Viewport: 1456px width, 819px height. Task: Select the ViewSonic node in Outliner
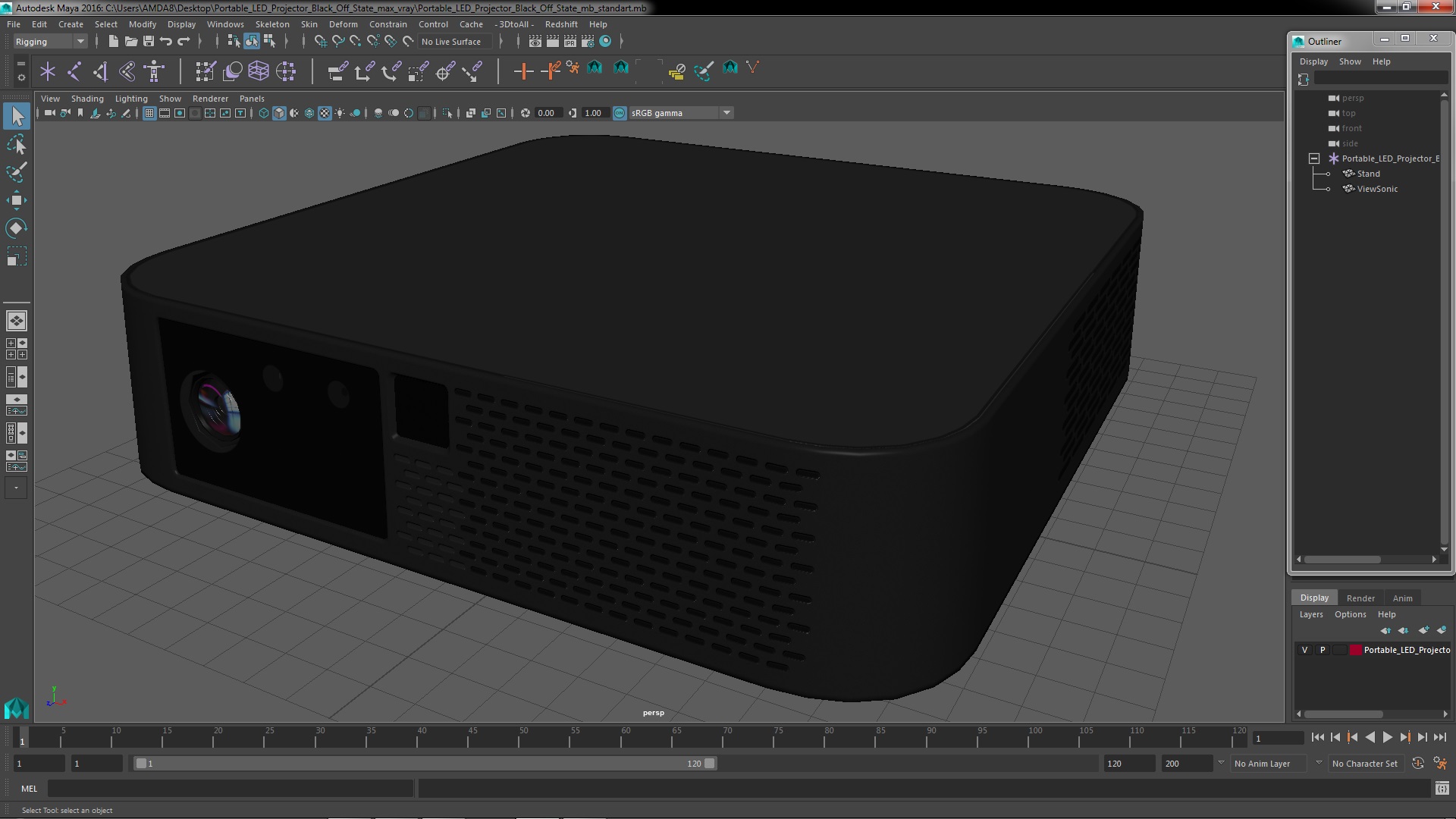pyautogui.click(x=1376, y=189)
